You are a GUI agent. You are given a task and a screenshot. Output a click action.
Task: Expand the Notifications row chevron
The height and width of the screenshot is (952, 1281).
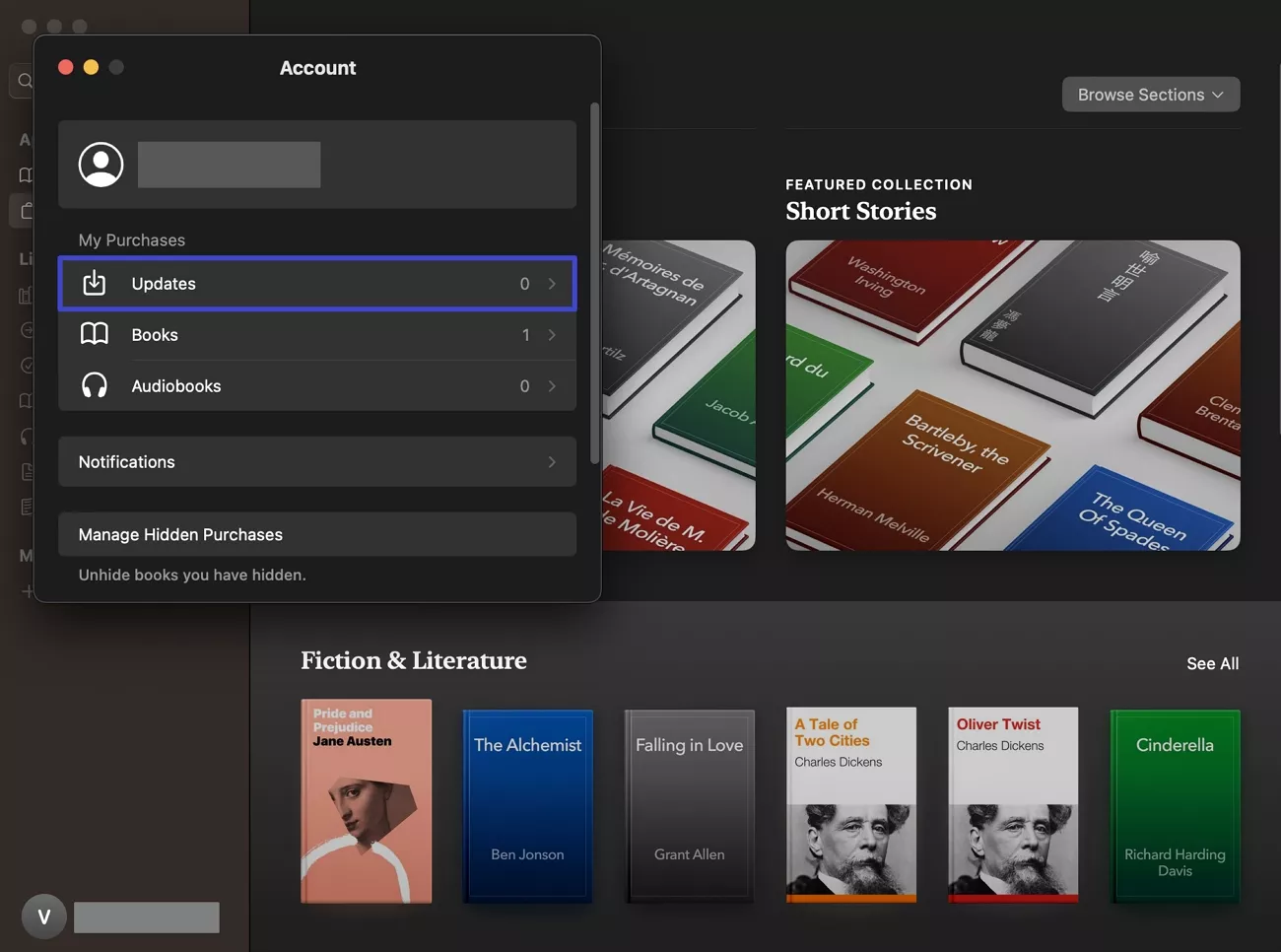(x=552, y=461)
